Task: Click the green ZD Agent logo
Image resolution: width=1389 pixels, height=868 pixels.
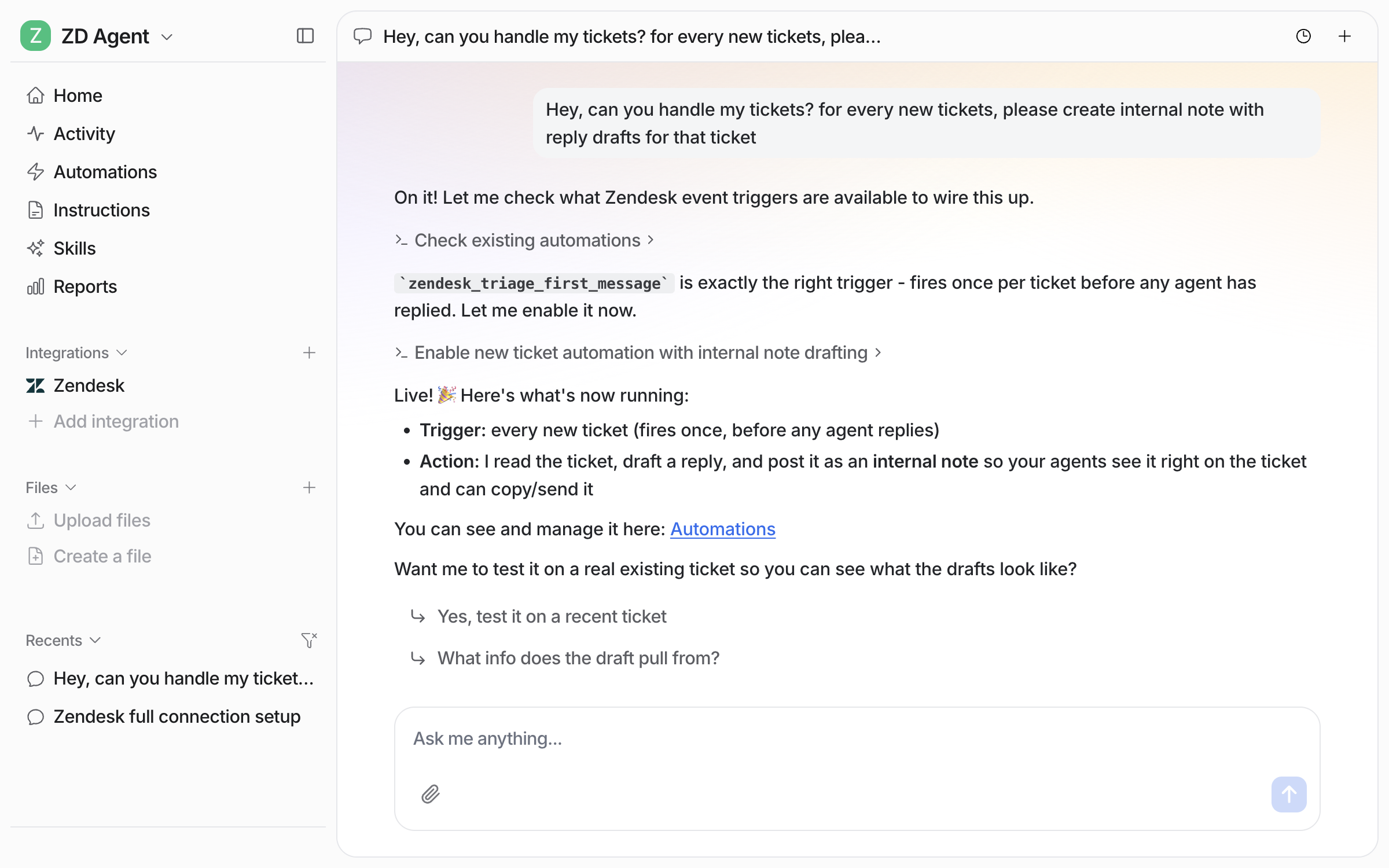Action: [x=35, y=36]
